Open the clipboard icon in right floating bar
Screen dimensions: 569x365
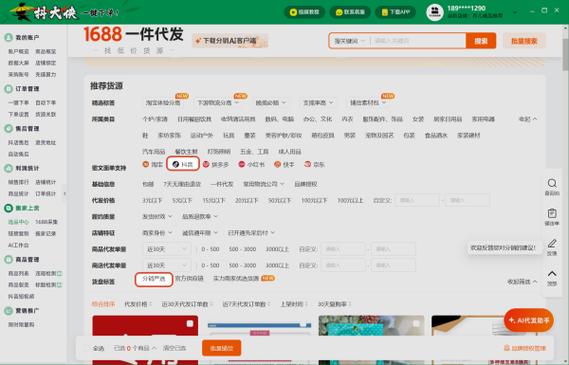(552, 213)
